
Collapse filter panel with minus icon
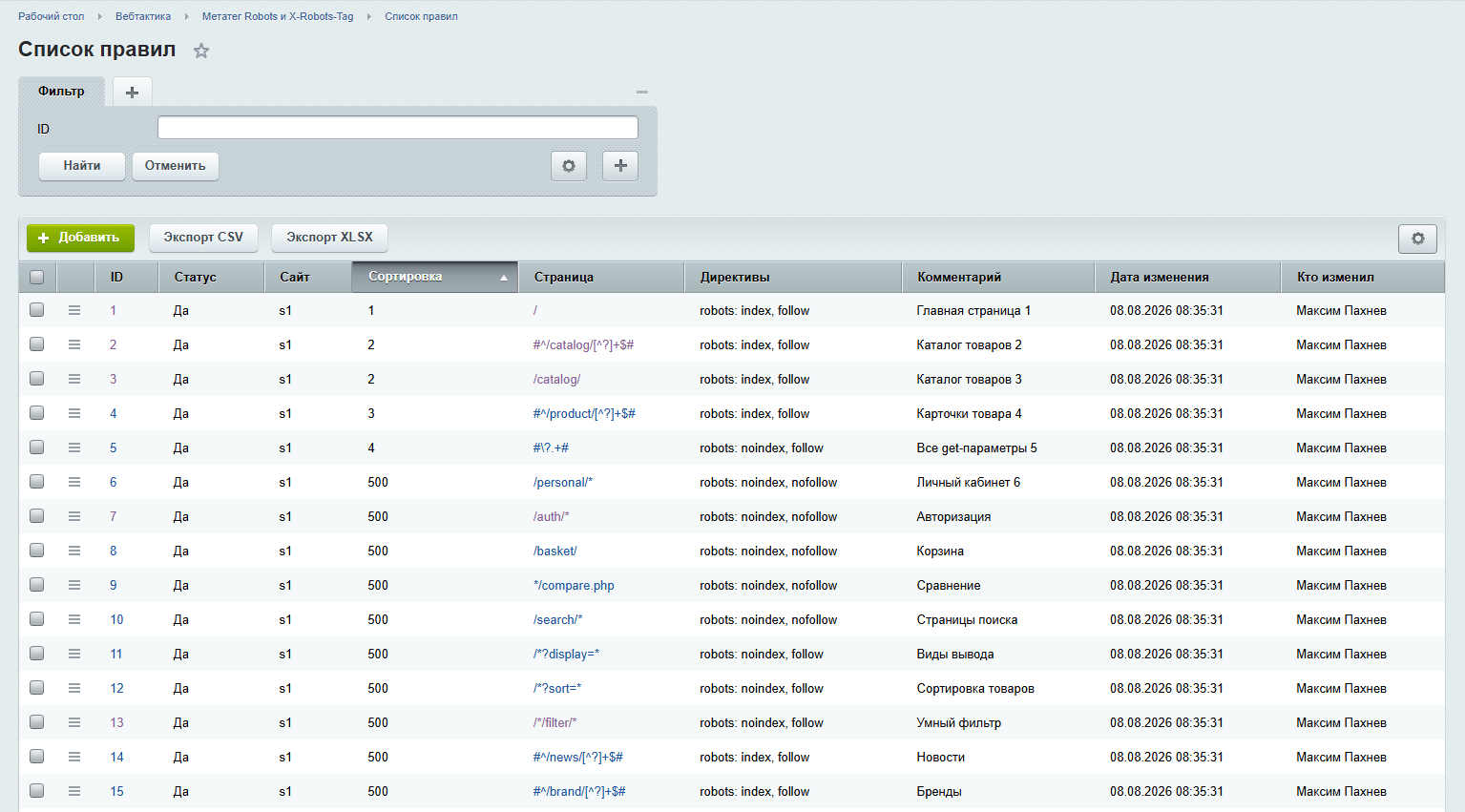pos(642,92)
